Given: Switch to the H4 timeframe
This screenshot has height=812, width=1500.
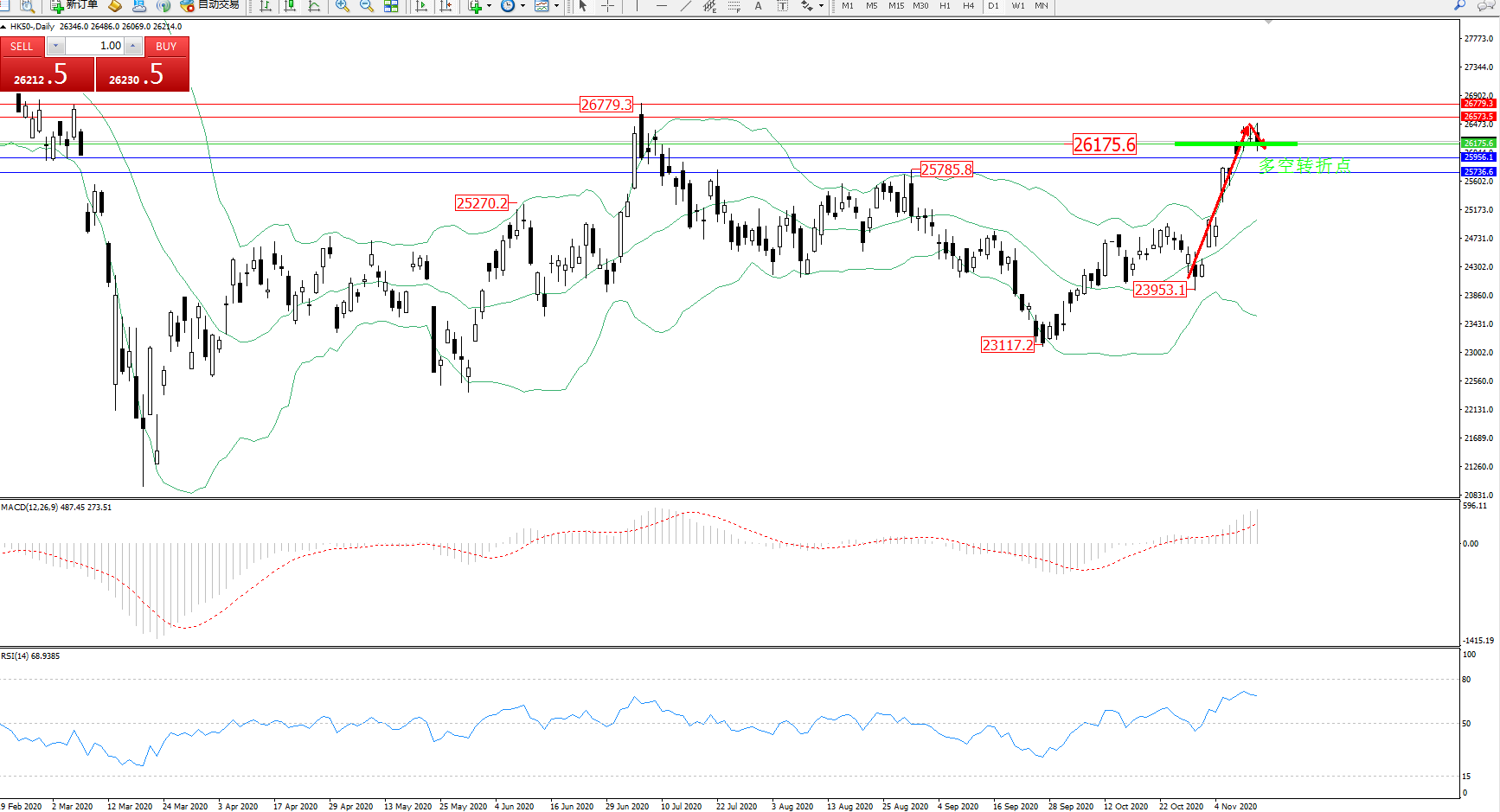Looking at the screenshot, I should click(x=968, y=6).
